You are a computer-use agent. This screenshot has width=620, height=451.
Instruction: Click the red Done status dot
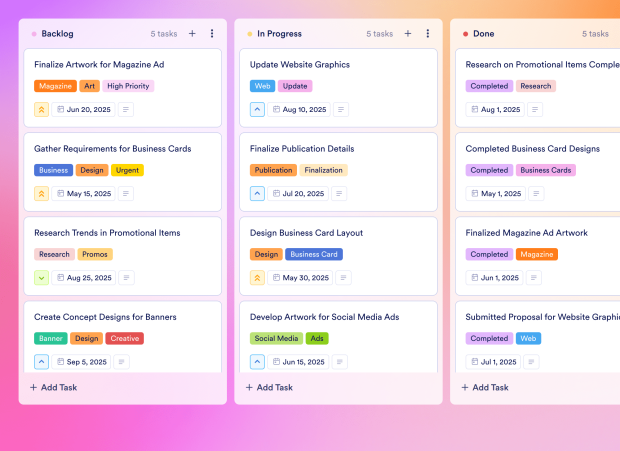pos(466,34)
